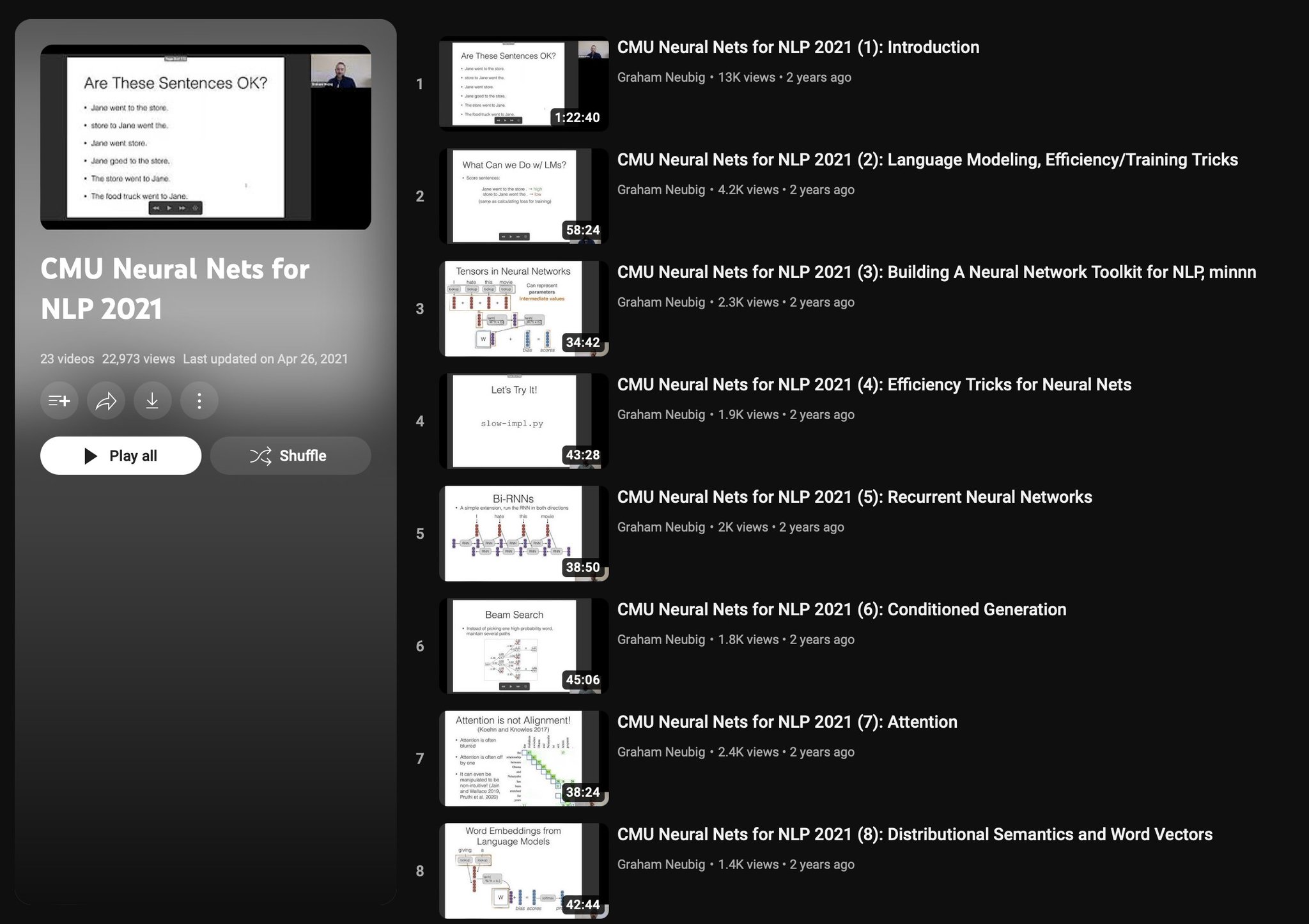This screenshot has width=1309, height=924.
Task: Click the 45:06 duration badge
Action: tap(583, 680)
